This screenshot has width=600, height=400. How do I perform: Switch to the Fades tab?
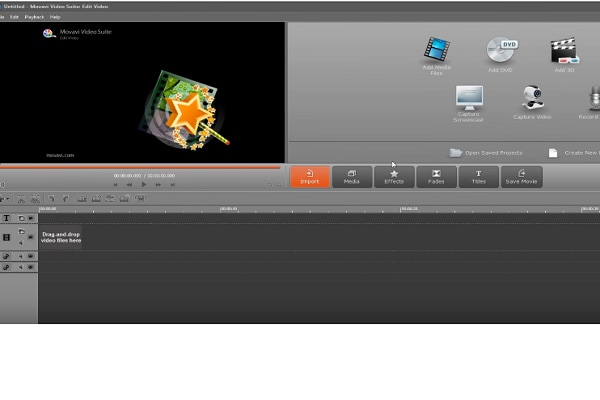[x=436, y=177]
